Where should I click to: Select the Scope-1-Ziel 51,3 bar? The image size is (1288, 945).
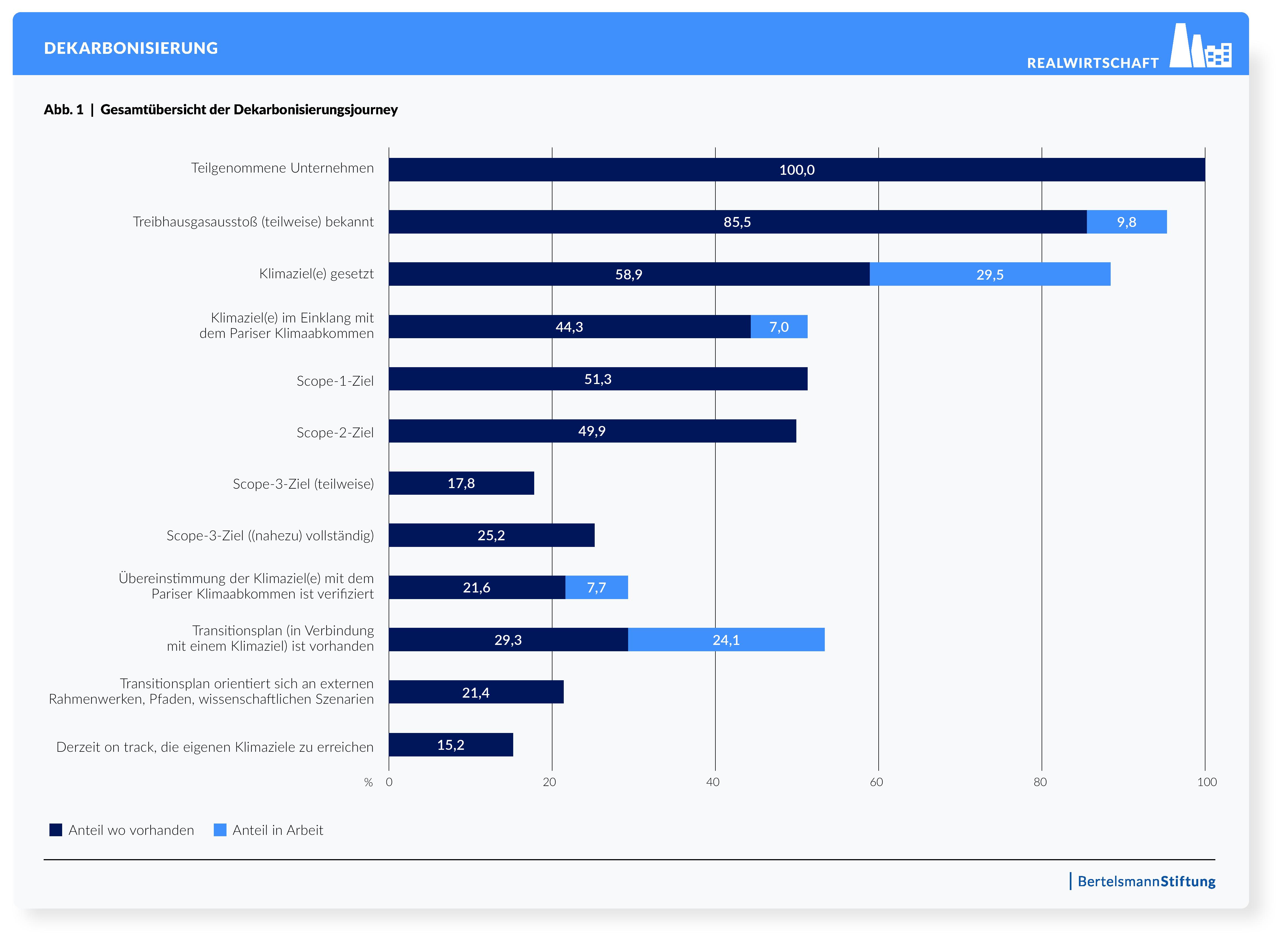(597, 379)
